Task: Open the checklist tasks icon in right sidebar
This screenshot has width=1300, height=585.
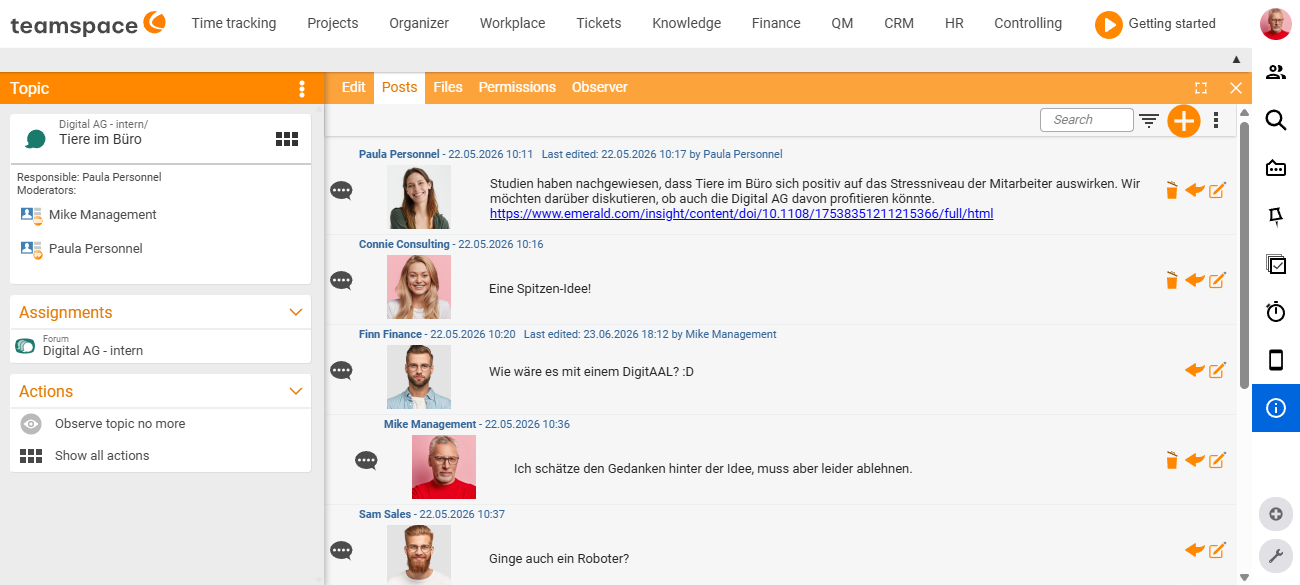Action: pyautogui.click(x=1276, y=264)
